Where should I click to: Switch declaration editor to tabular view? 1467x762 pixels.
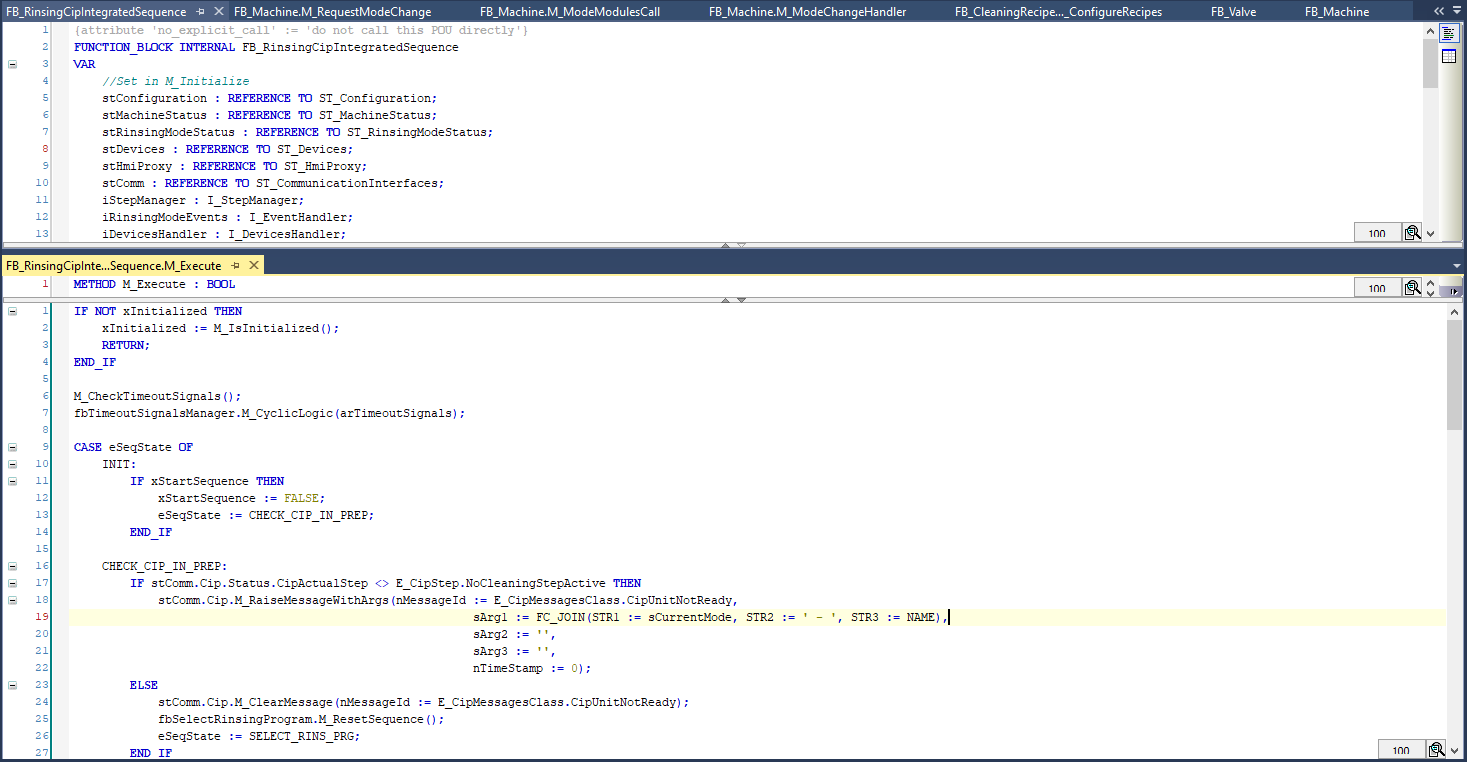coord(1448,56)
